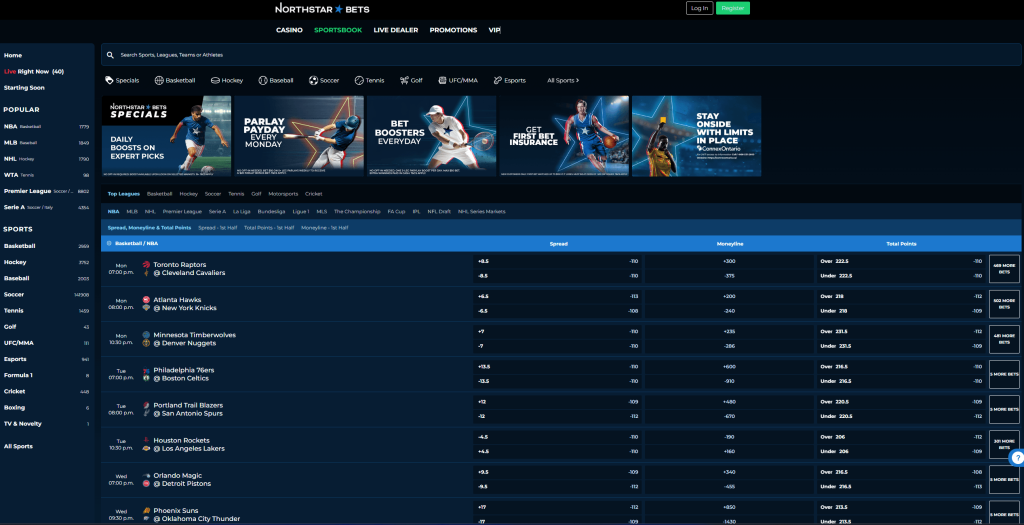Select the Golf icon
This screenshot has height=525, width=1024.
pyautogui.click(x=404, y=80)
